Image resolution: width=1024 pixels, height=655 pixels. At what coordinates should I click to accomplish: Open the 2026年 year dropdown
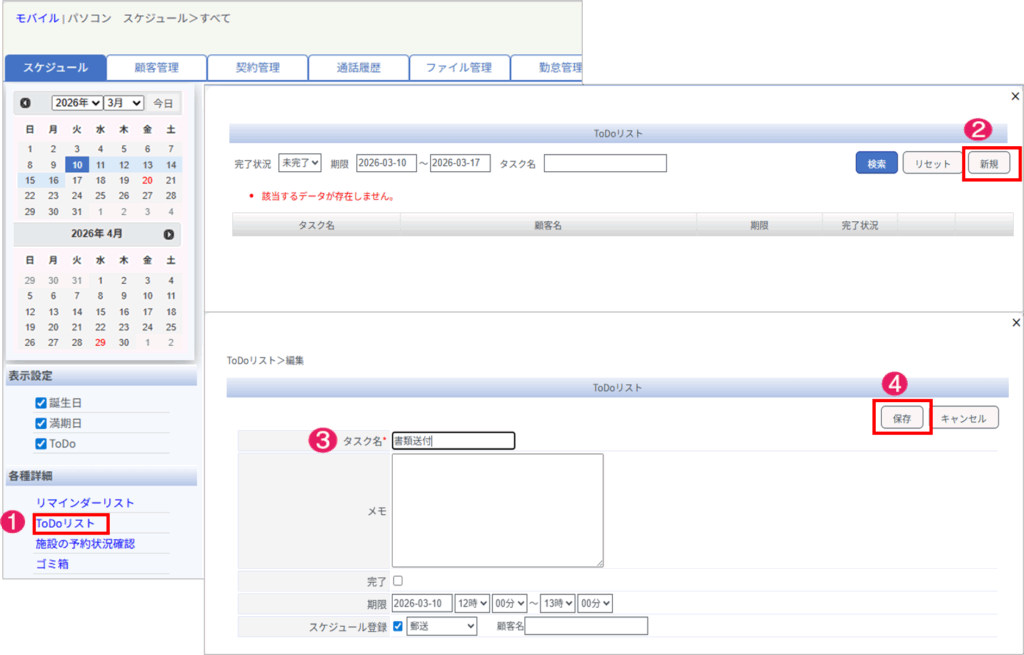(77, 103)
